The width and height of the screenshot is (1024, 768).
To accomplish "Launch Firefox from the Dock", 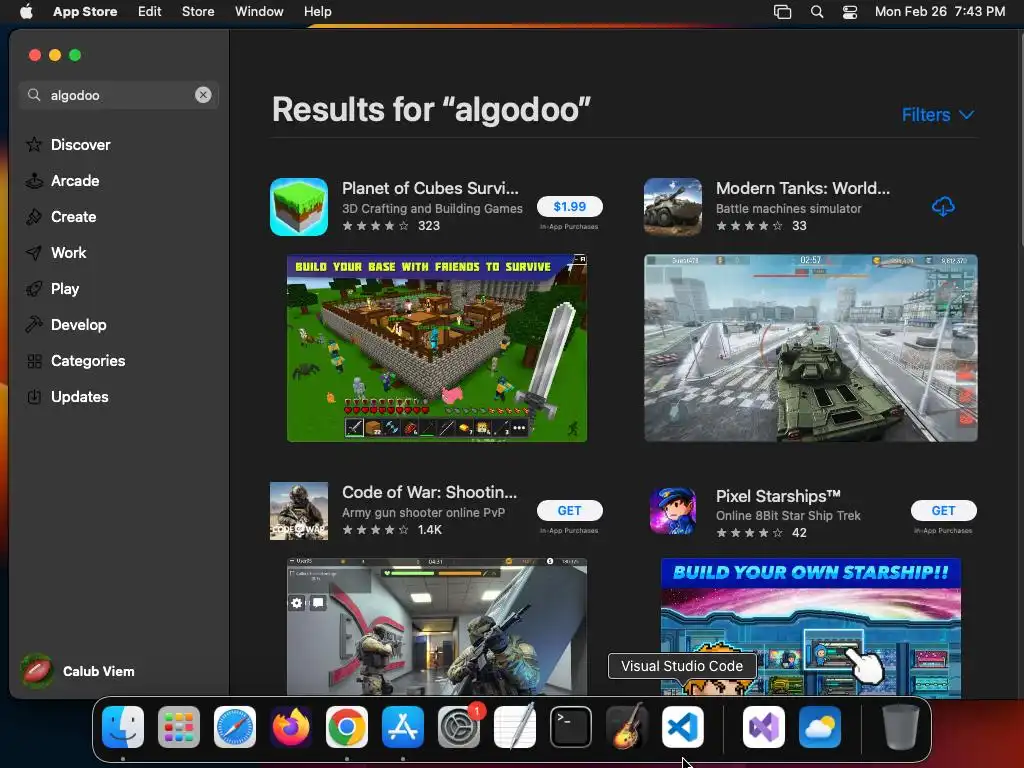I will 291,727.
